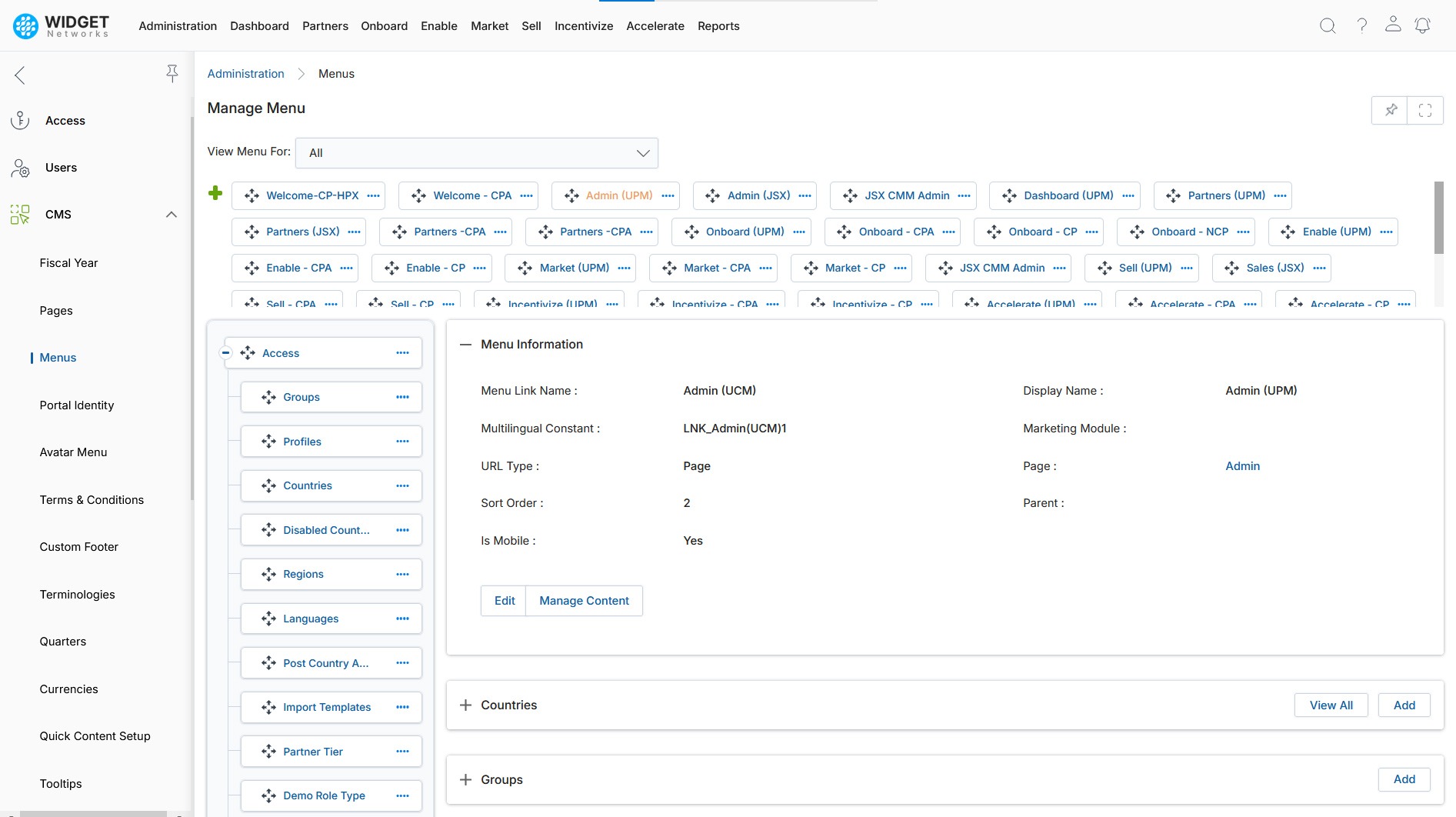1456x817 pixels.
Task: Open the Reports top menu
Action: click(718, 26)
